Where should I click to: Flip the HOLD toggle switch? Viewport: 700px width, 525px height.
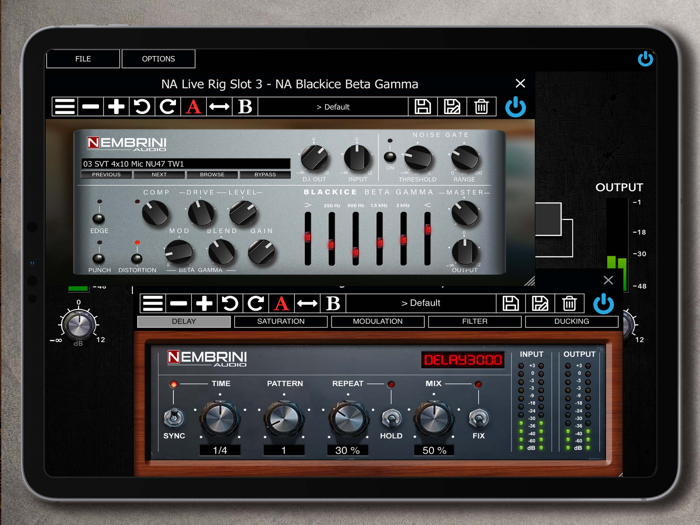click(391, 418)
